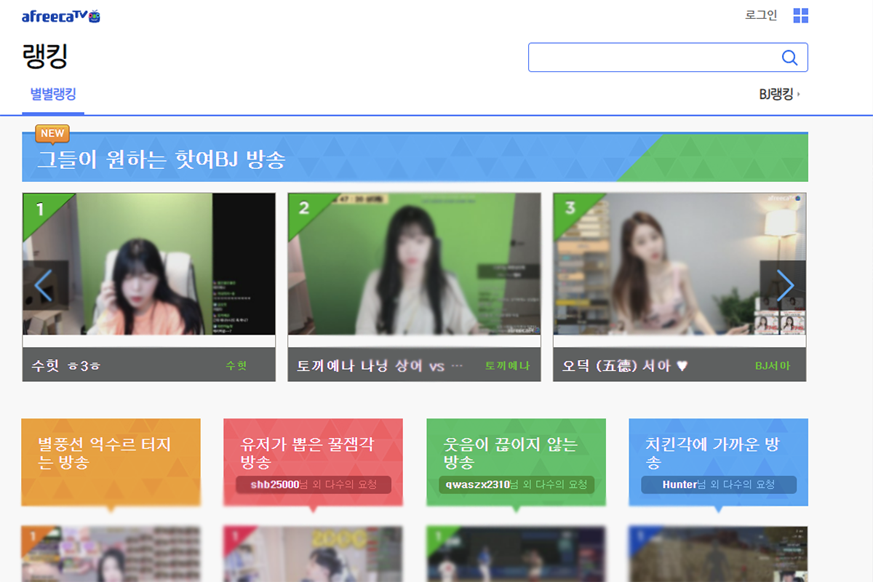Select the 별풍선 억수르 터지는 방송 card

[x=110, y=462]
